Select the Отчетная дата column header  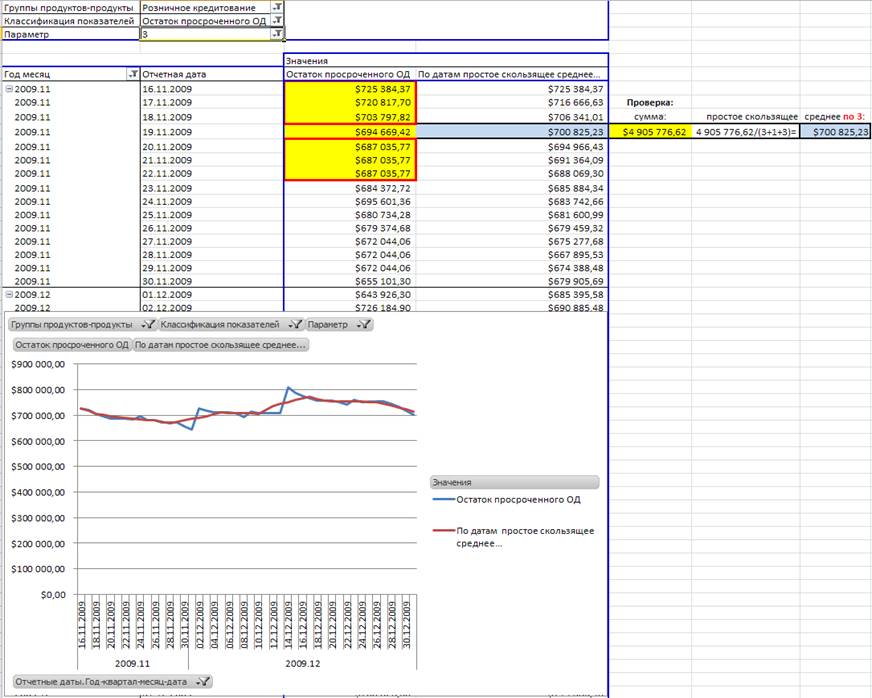(211, 74)
